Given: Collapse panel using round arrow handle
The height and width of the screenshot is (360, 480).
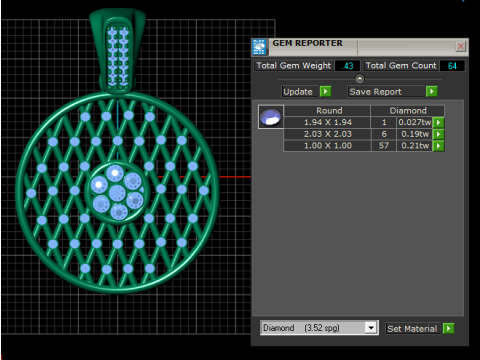Looking at the screenshot, I should [360, 79].
